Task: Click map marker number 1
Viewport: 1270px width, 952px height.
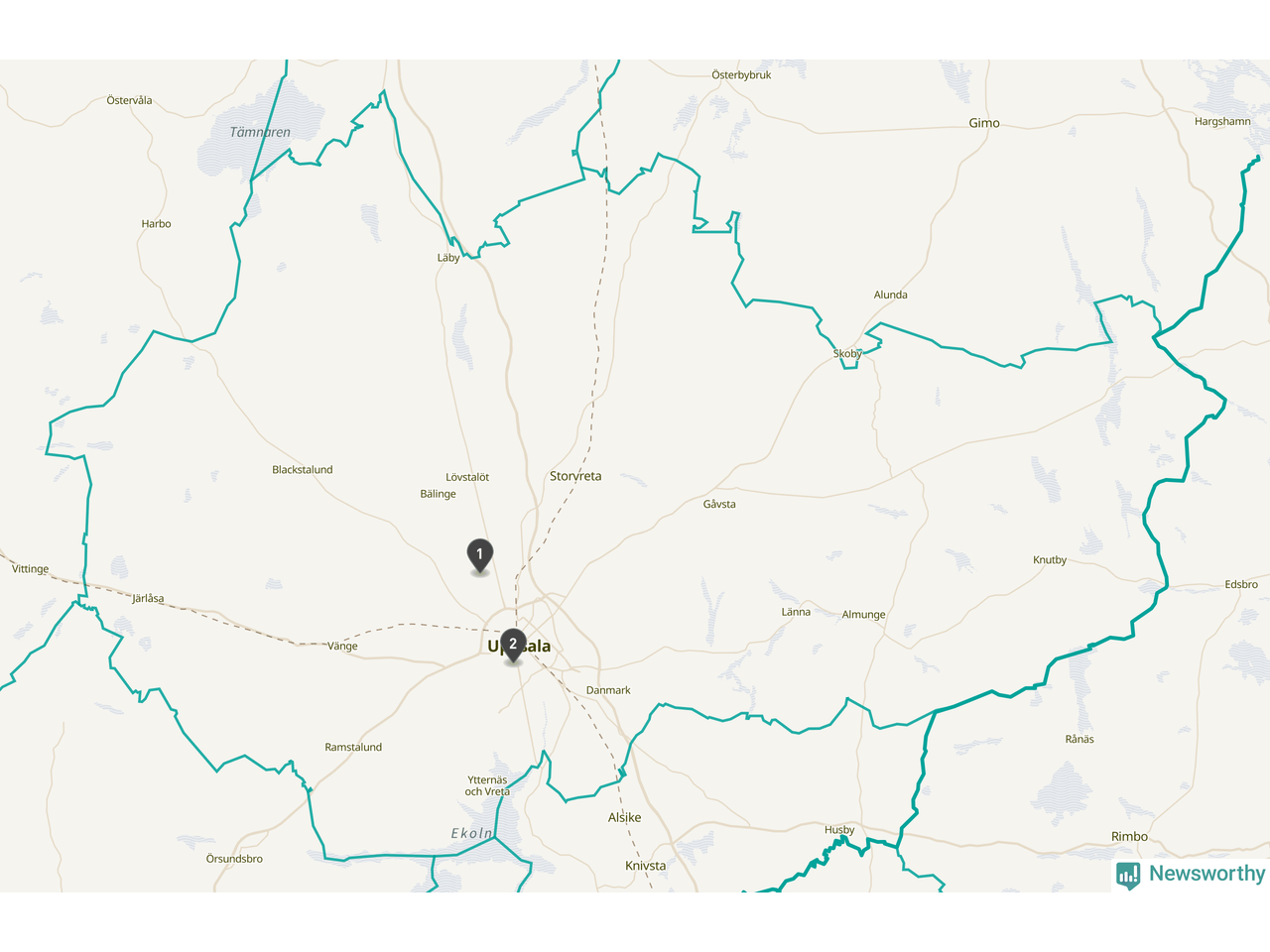Action: pos(480,555)
